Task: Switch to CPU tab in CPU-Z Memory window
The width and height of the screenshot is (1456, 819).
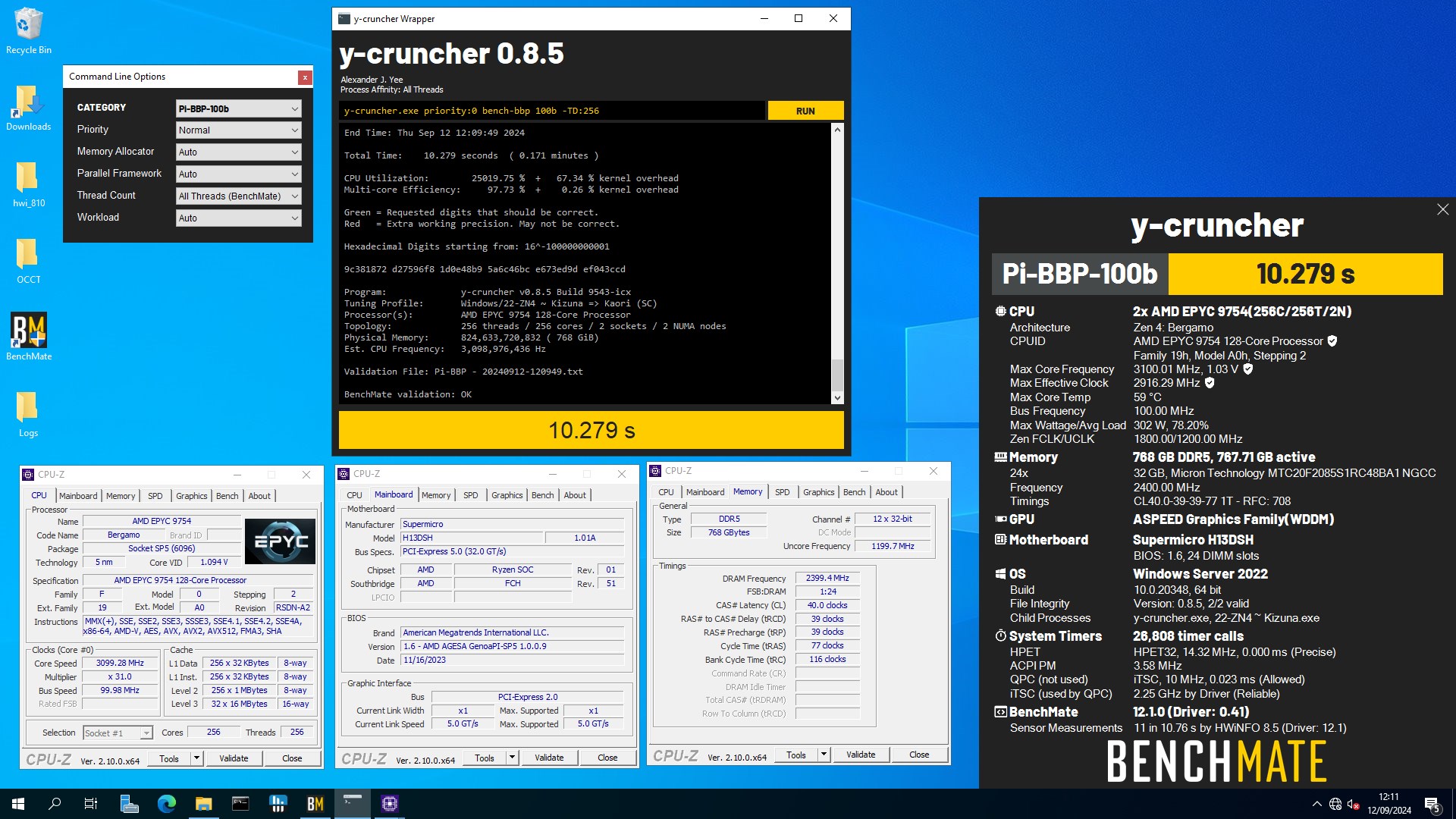Action: [x=666, y=492]
